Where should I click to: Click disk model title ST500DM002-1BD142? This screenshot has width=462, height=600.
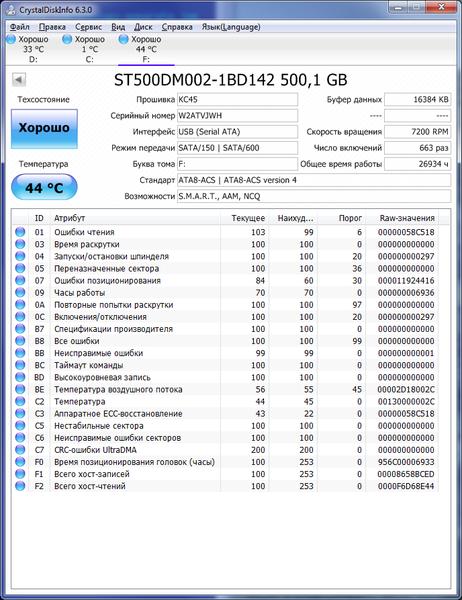[x=194, y=80]
